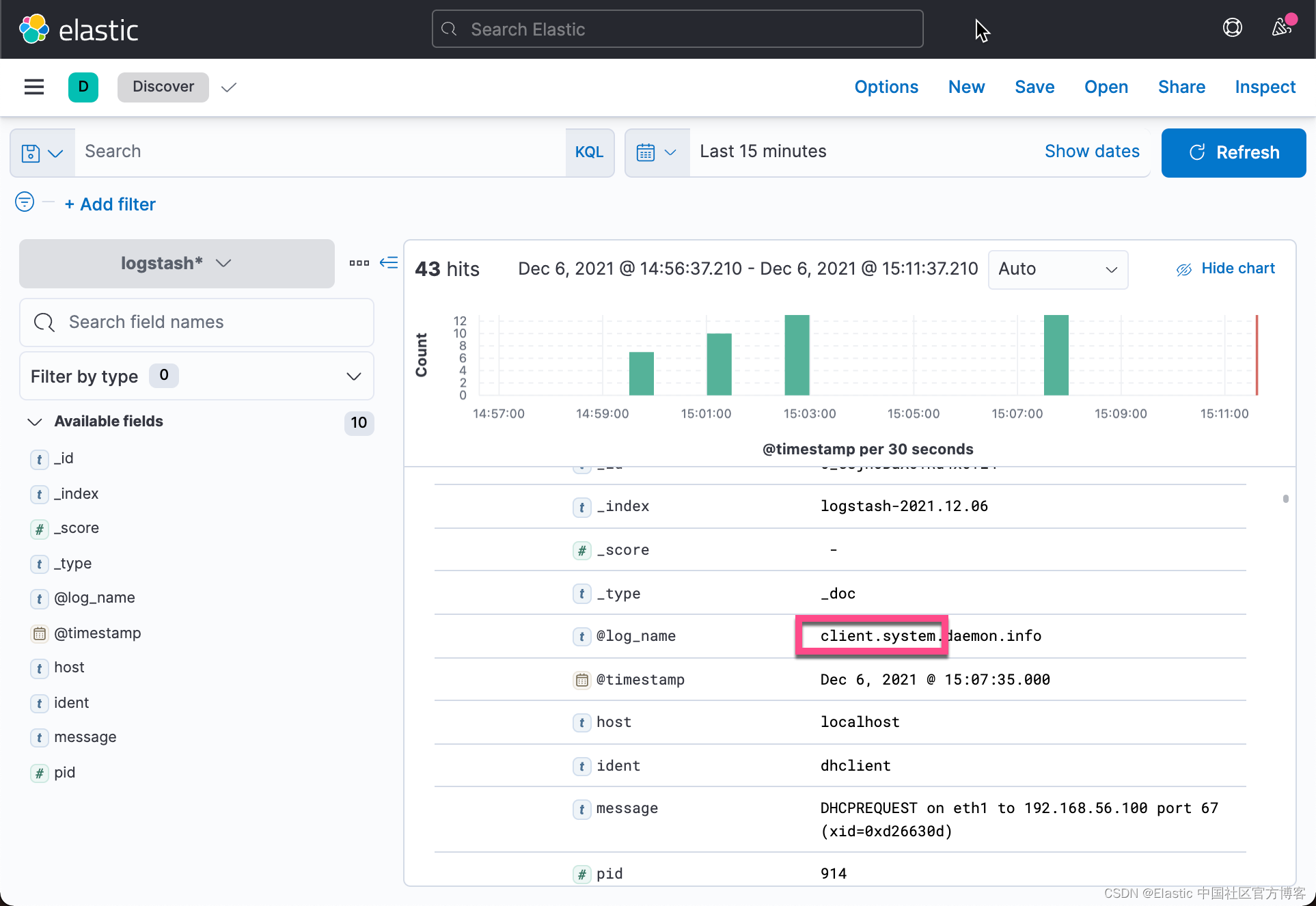Open the calendar quick date menu
1316x906 pixels.
pos(656,152)
